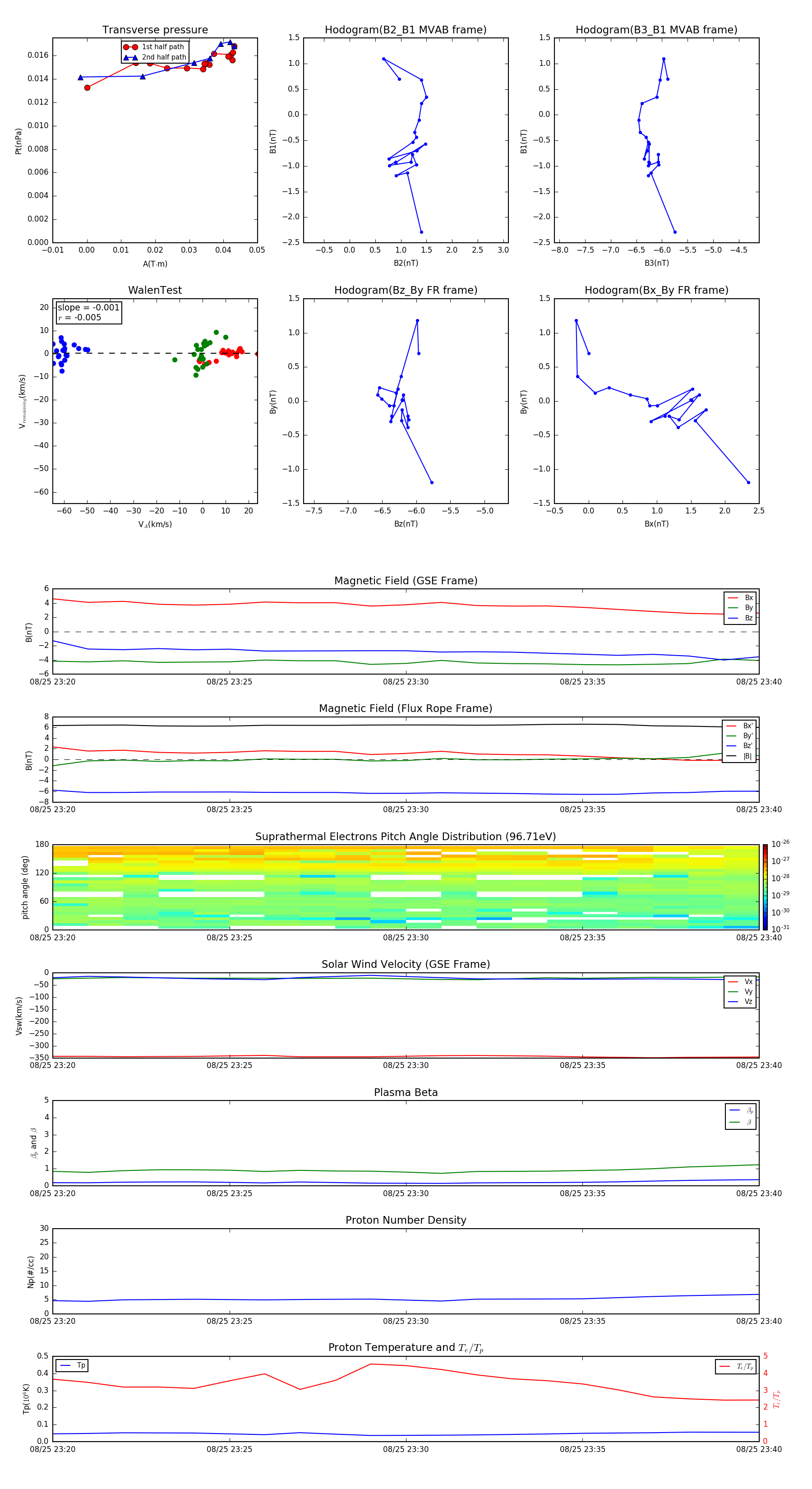Image resolution: width=812 pixels, height=1489 pixels.
Task: Select the Tp legend entry
Action: [x=73, y=1366]
